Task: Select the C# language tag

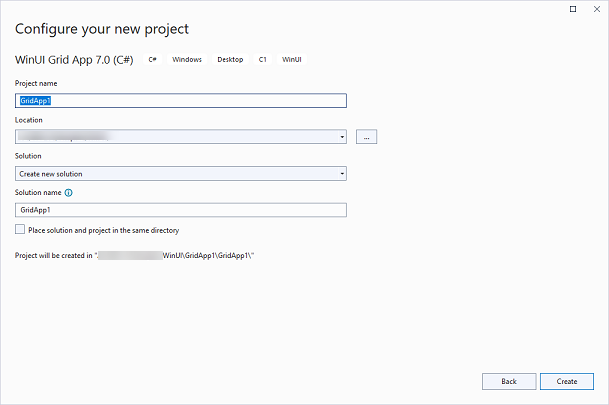Action: 153,60
